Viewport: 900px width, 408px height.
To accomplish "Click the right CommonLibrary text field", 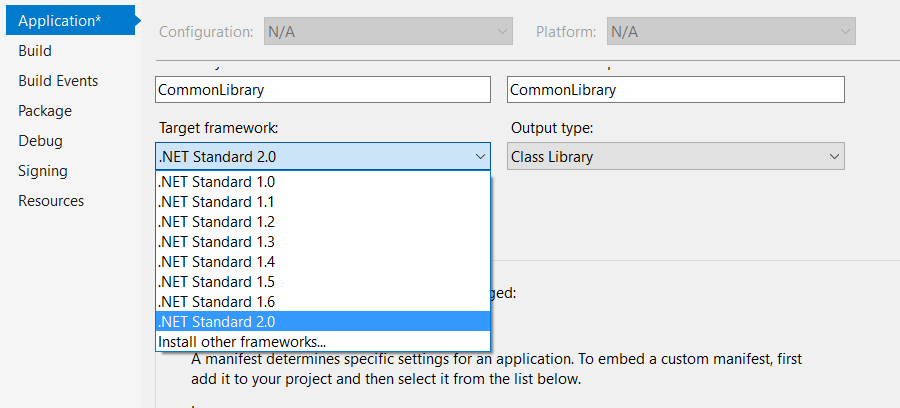I will coord(676,89).
